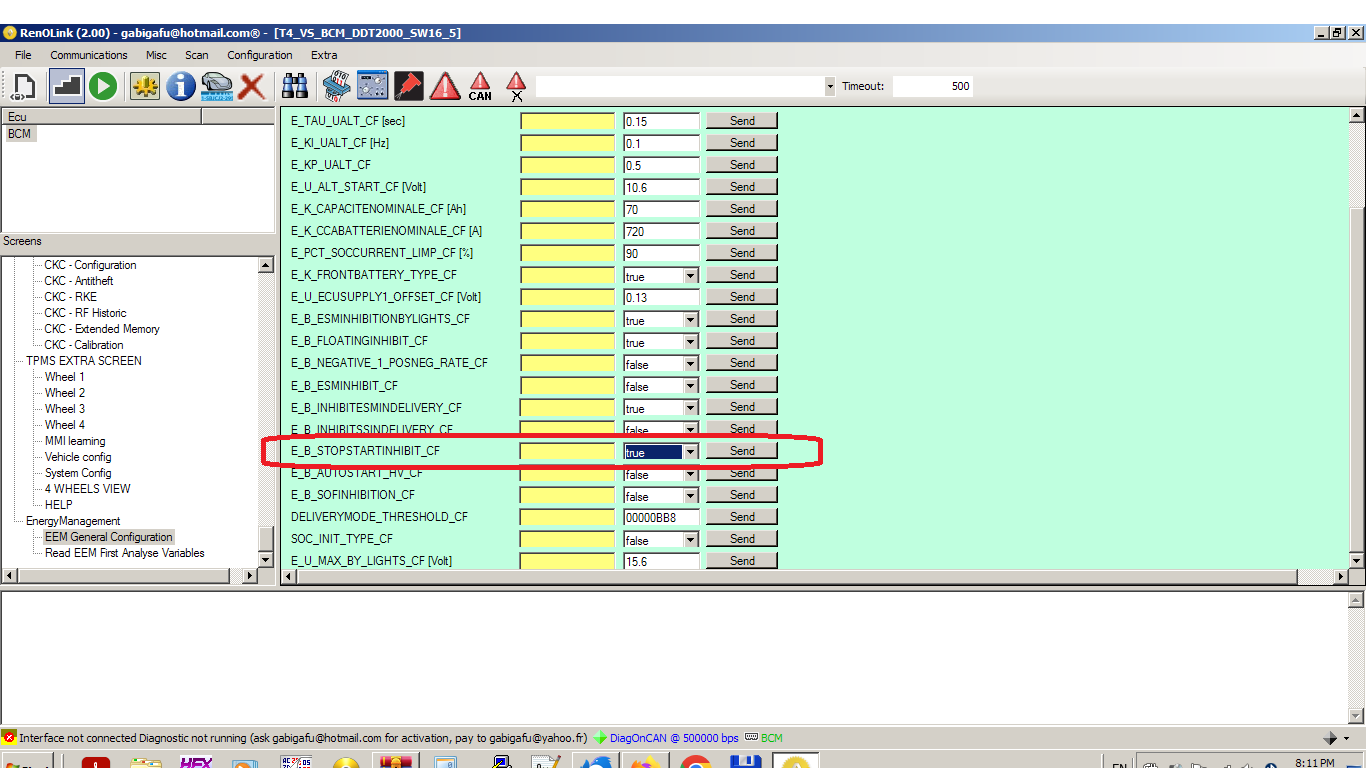The height and width of the screenshot is (768, 1366).
Task: Send the E_TAU_UALT_CF value
Action: pos(742,121)
